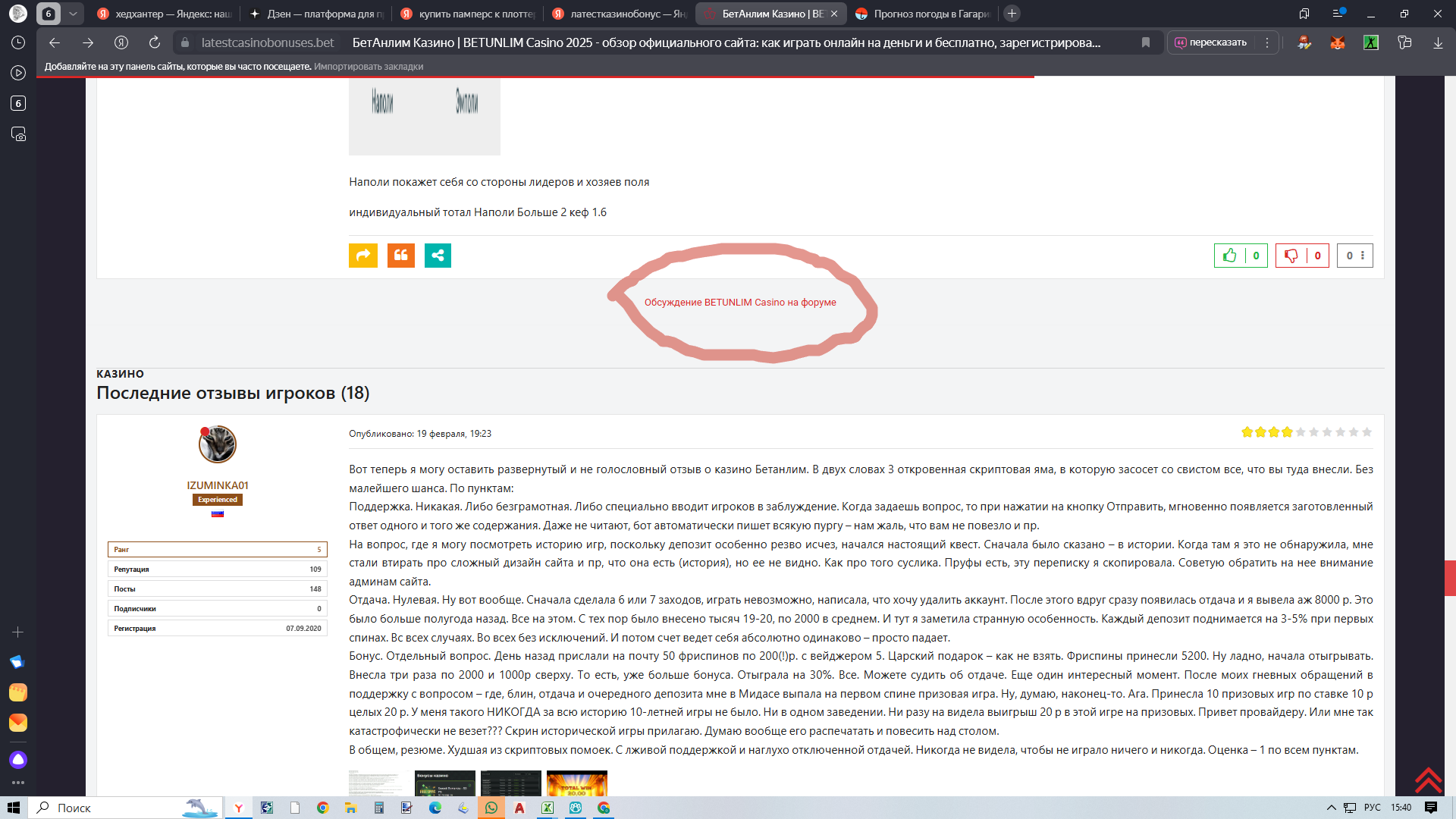Set review star rating slider
Viewport: 1456px width, 819px height.
tap(1307, 432)
